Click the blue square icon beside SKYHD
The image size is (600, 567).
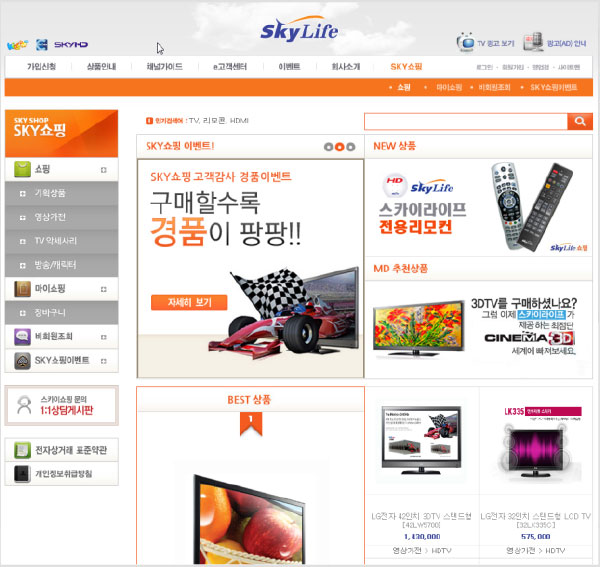click(42, 44)
